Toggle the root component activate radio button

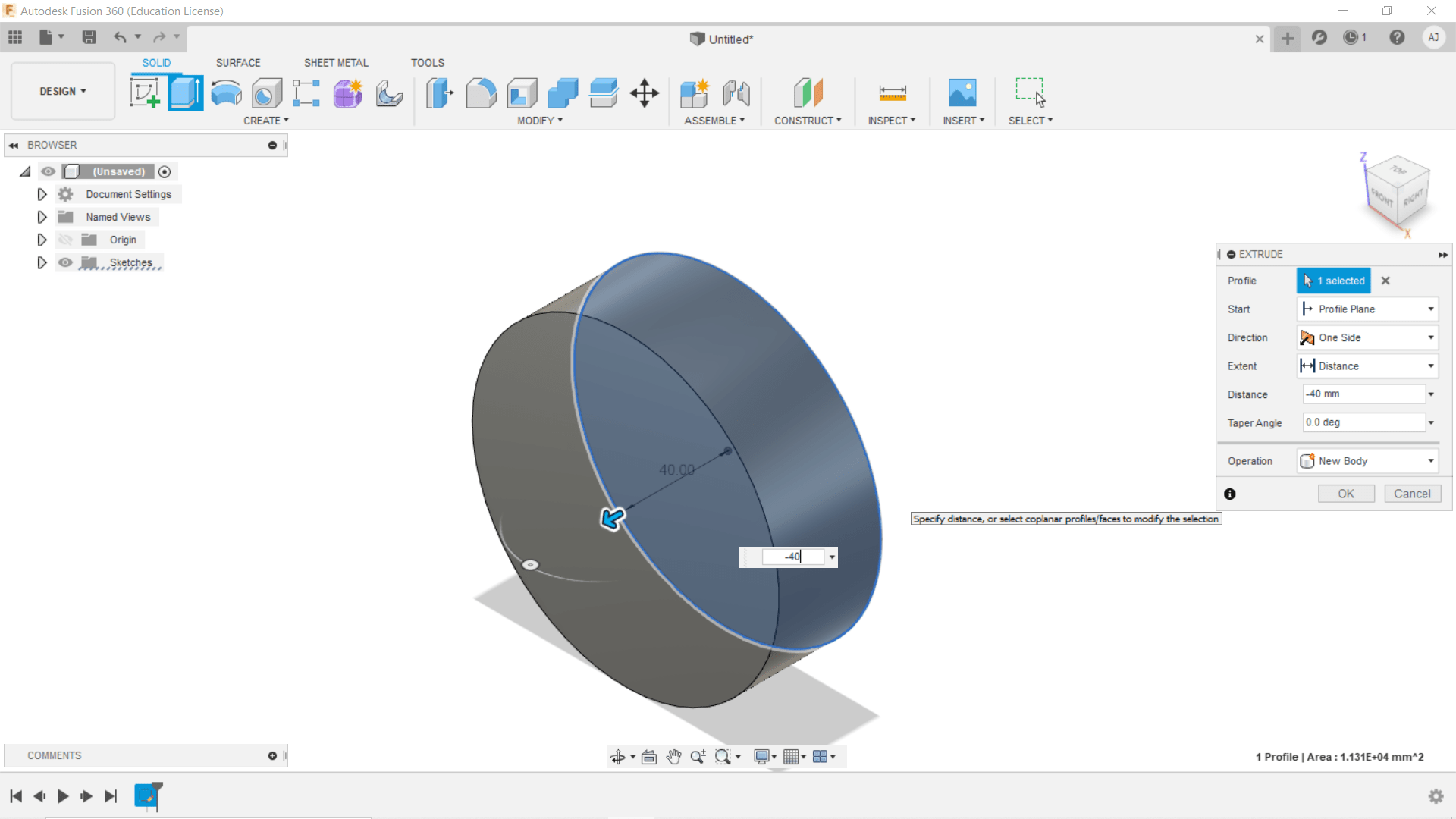click(165, 171)
